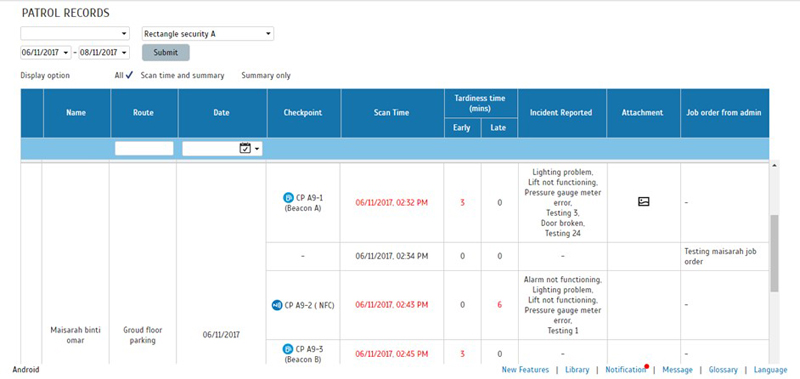Click the Name column header
Viewport: 800px width, 379px height.
click(x=76, y=113)
